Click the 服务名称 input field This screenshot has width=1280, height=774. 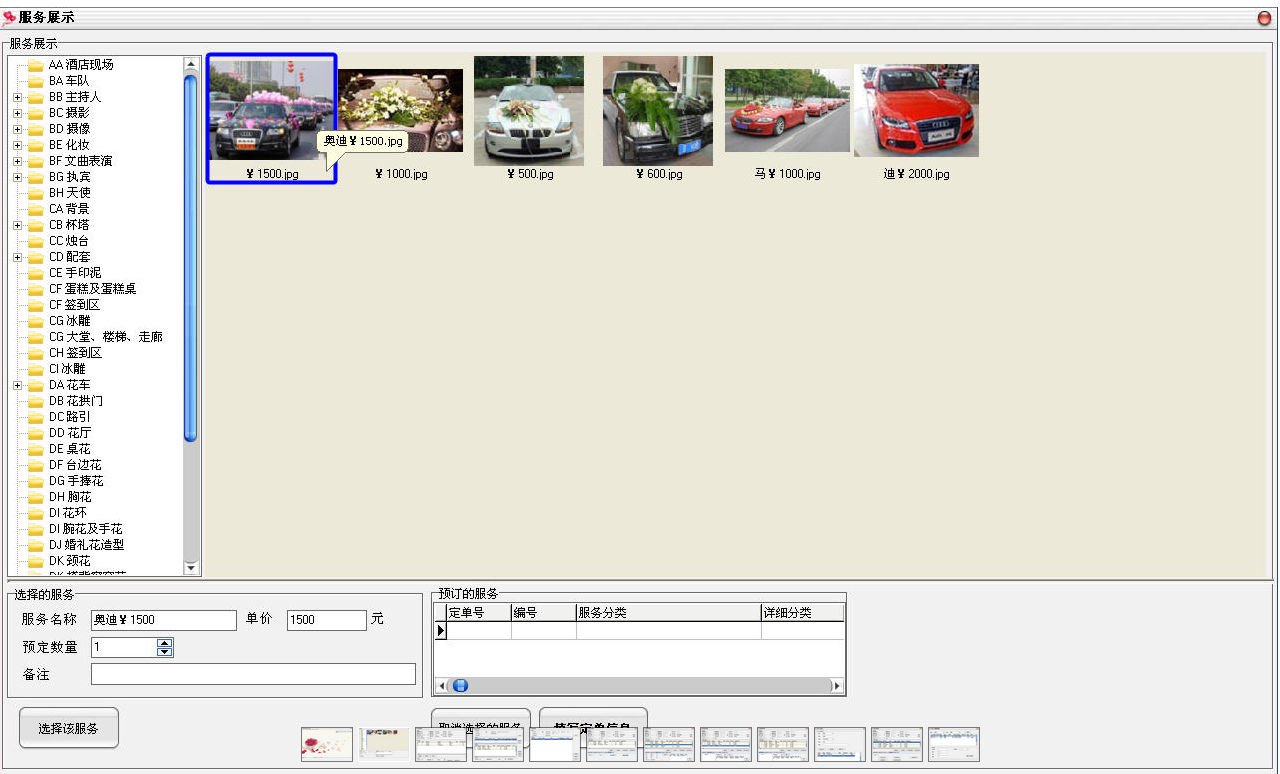tap(164, 620)
